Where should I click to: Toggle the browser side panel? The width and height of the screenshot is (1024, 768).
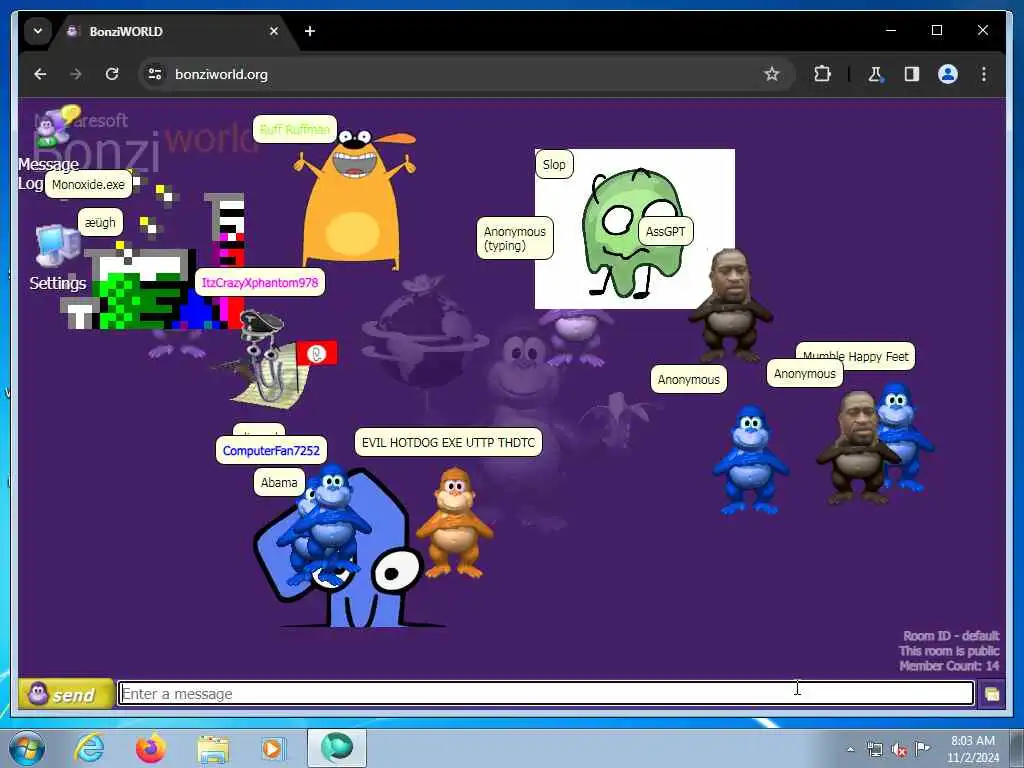[912, 74]
